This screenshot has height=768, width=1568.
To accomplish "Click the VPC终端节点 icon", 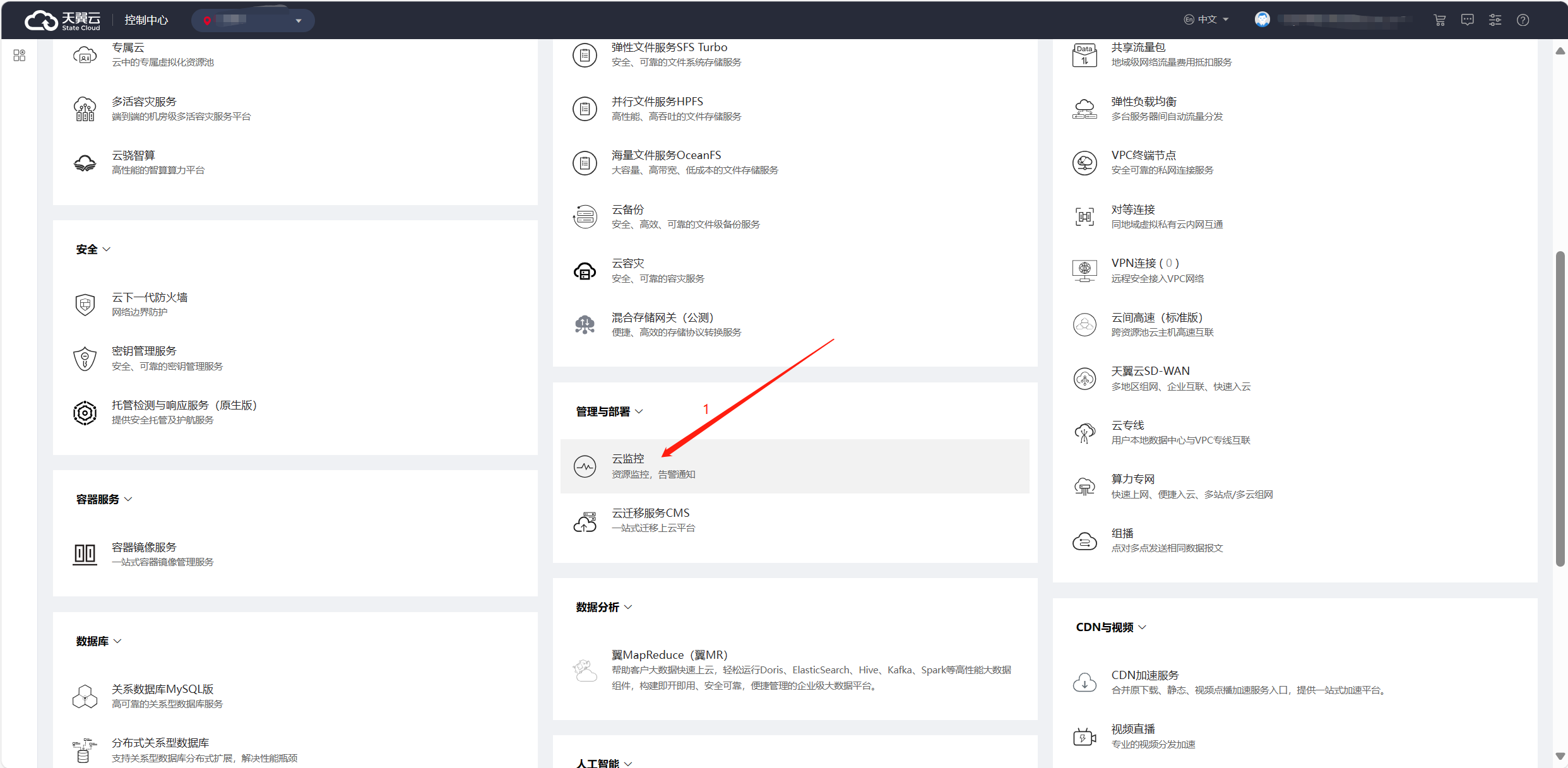I will click(x=1085, y=163).
